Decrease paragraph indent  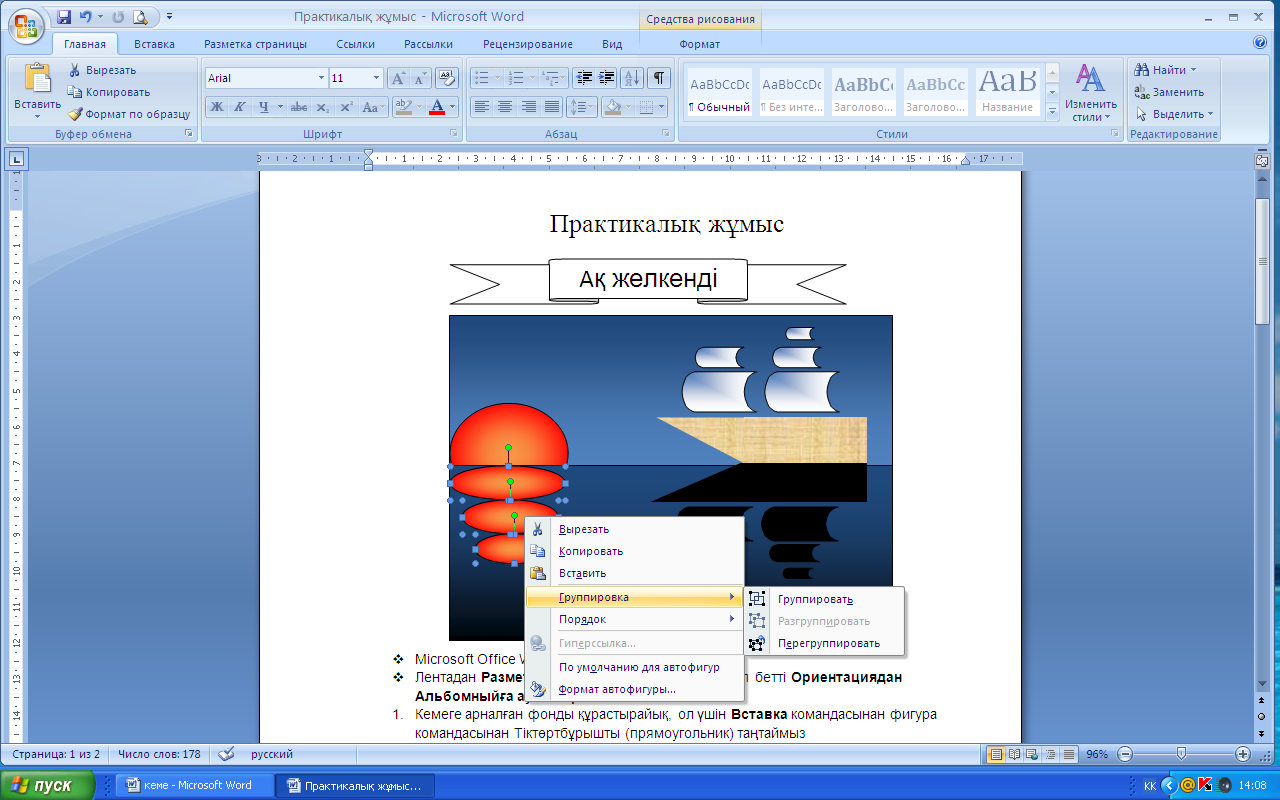tap(583, 78)
